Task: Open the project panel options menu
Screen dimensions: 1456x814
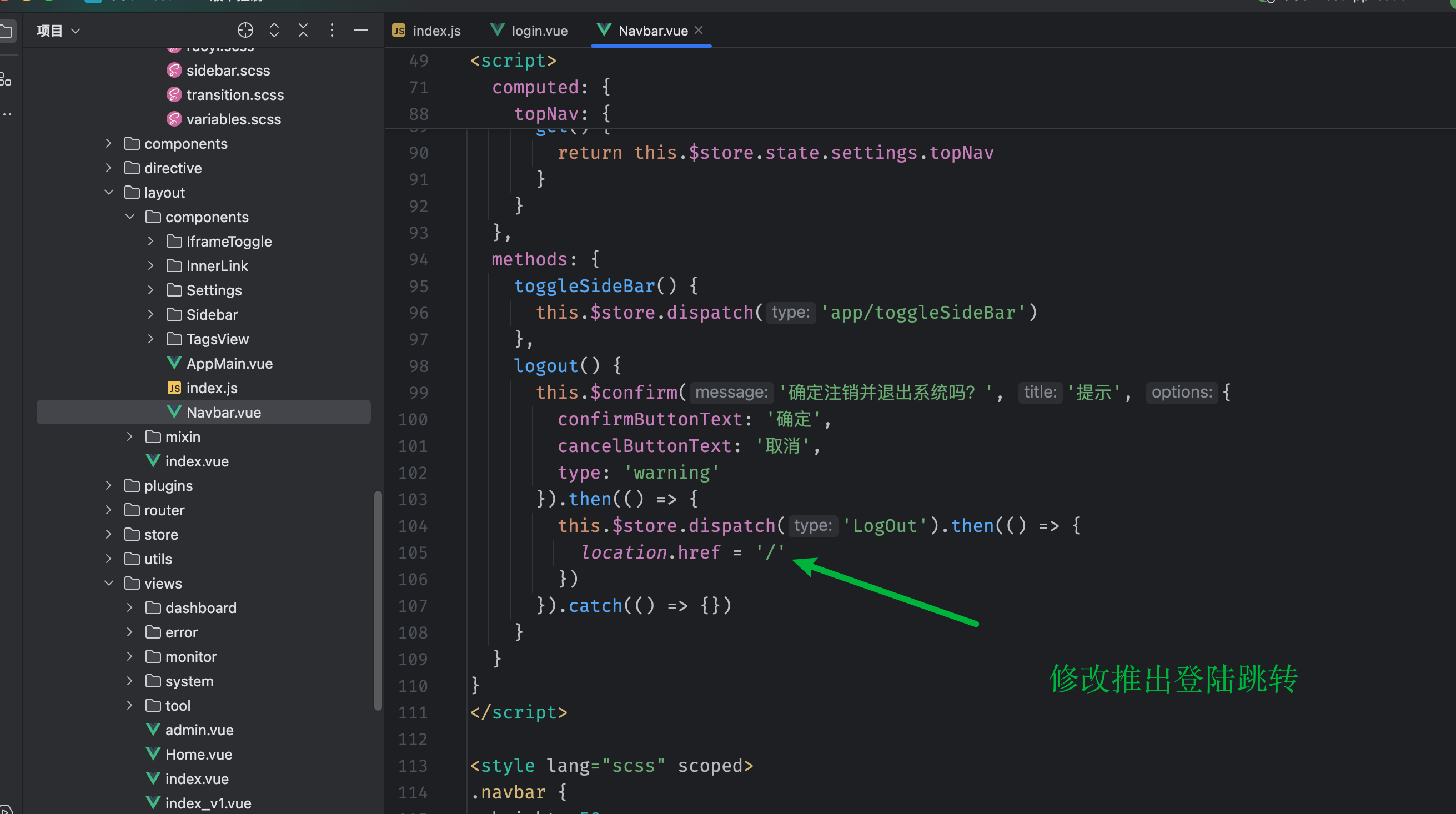Action: (332, 30)
